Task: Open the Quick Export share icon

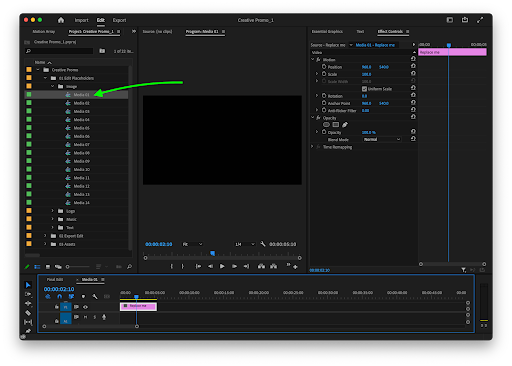Action: coord(465,20)
